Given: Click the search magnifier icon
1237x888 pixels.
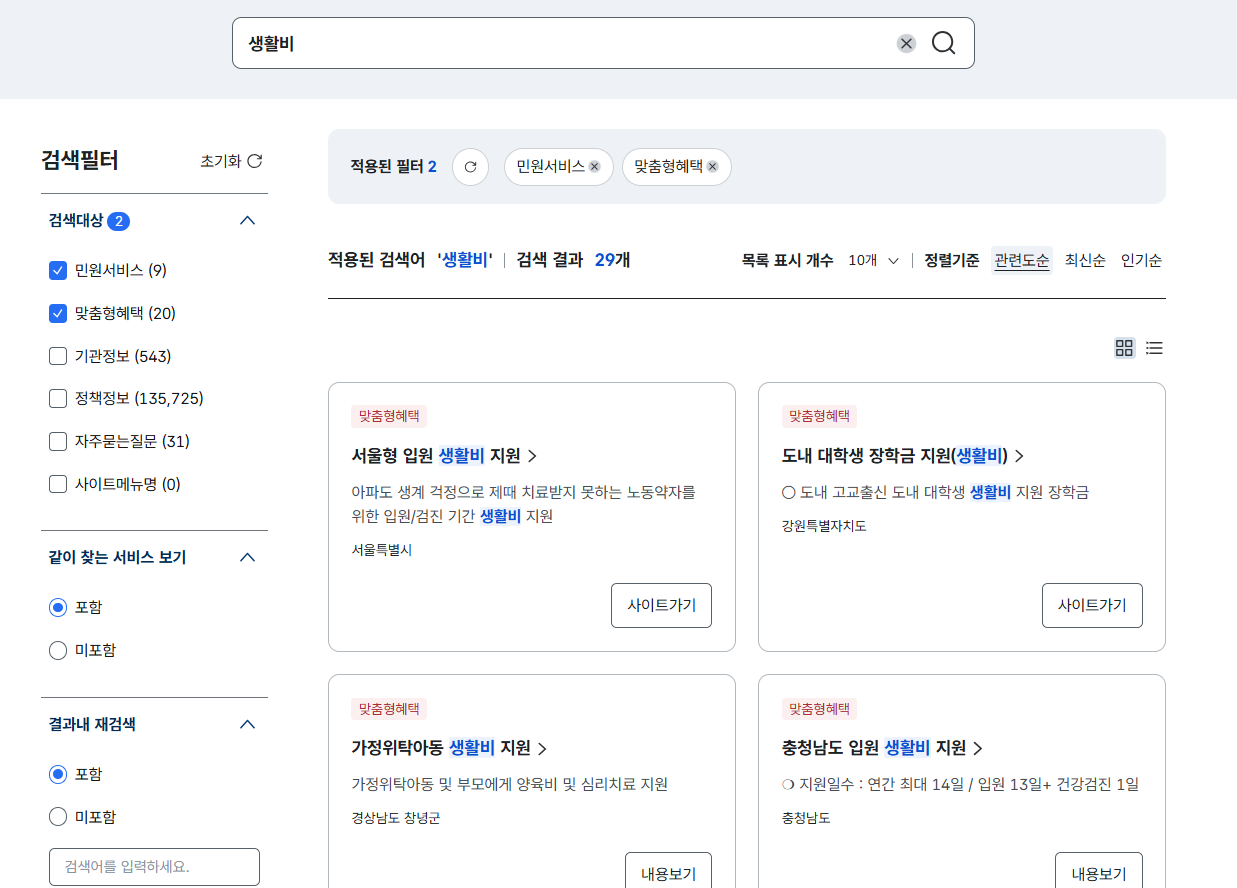Looking at the screenshot, I should pos(942,43).
